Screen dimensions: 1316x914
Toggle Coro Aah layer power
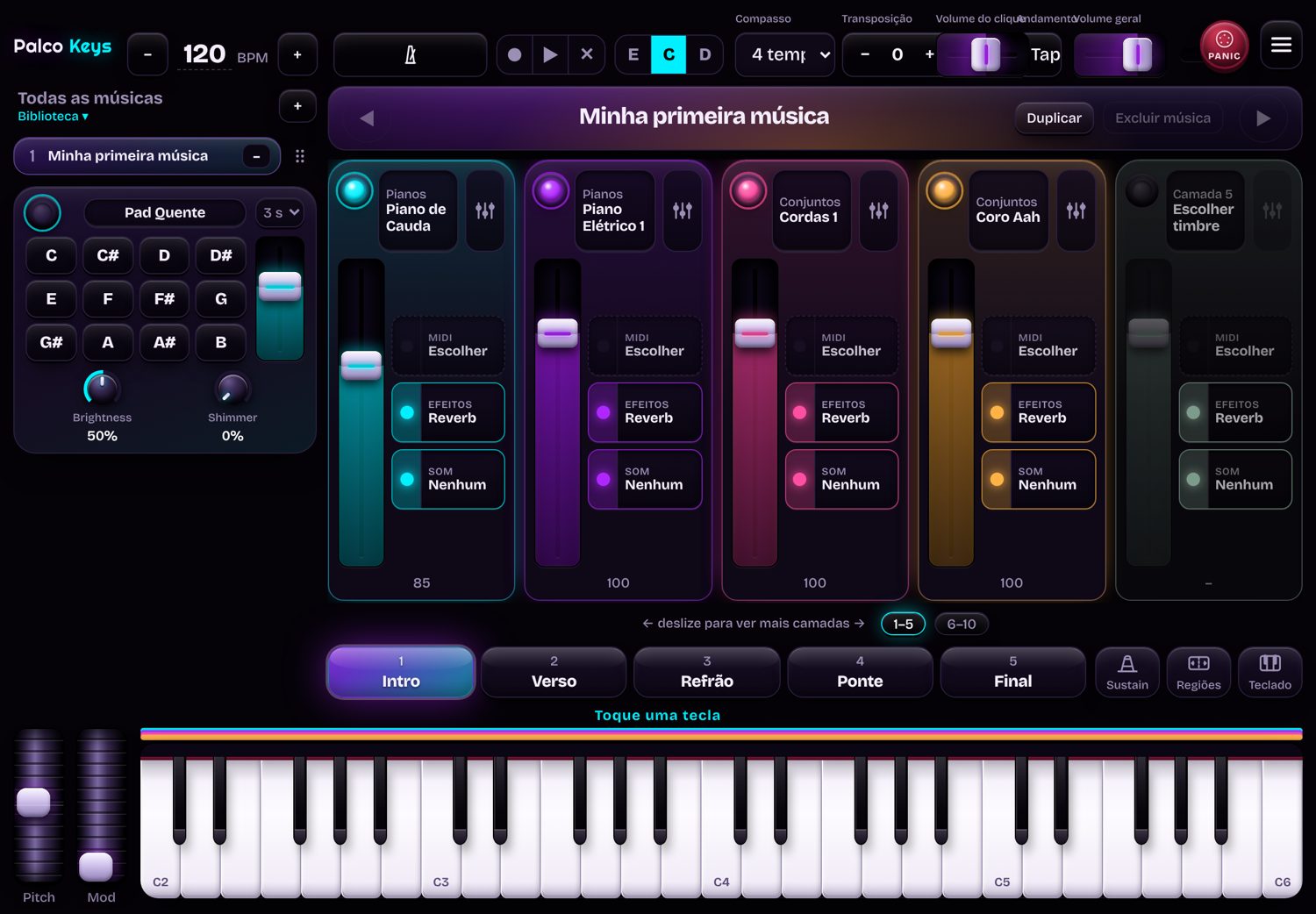(x=945, y=190)
